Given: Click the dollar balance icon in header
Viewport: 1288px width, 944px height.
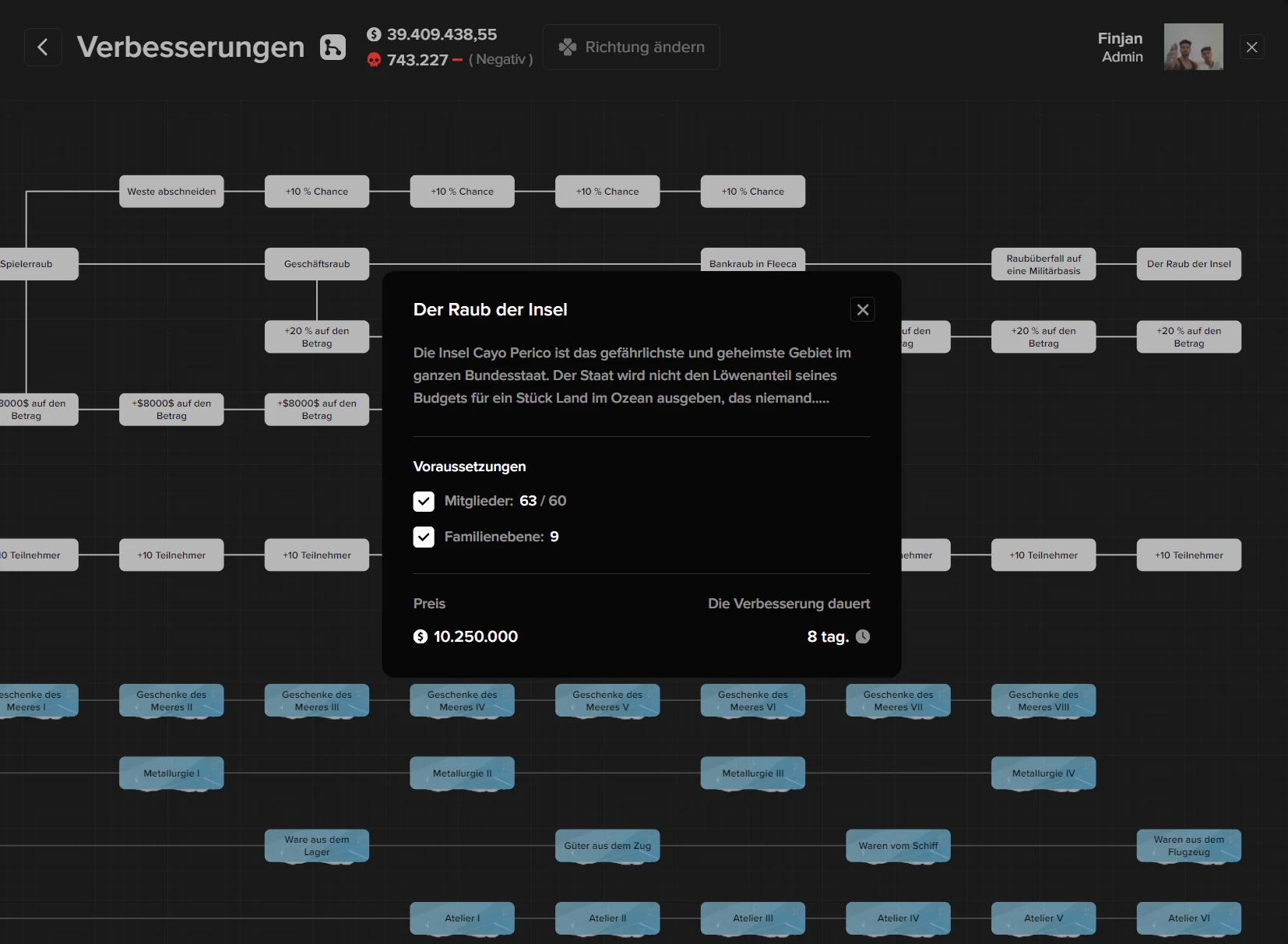Looking at the screenshot, I should pos(375,34).
